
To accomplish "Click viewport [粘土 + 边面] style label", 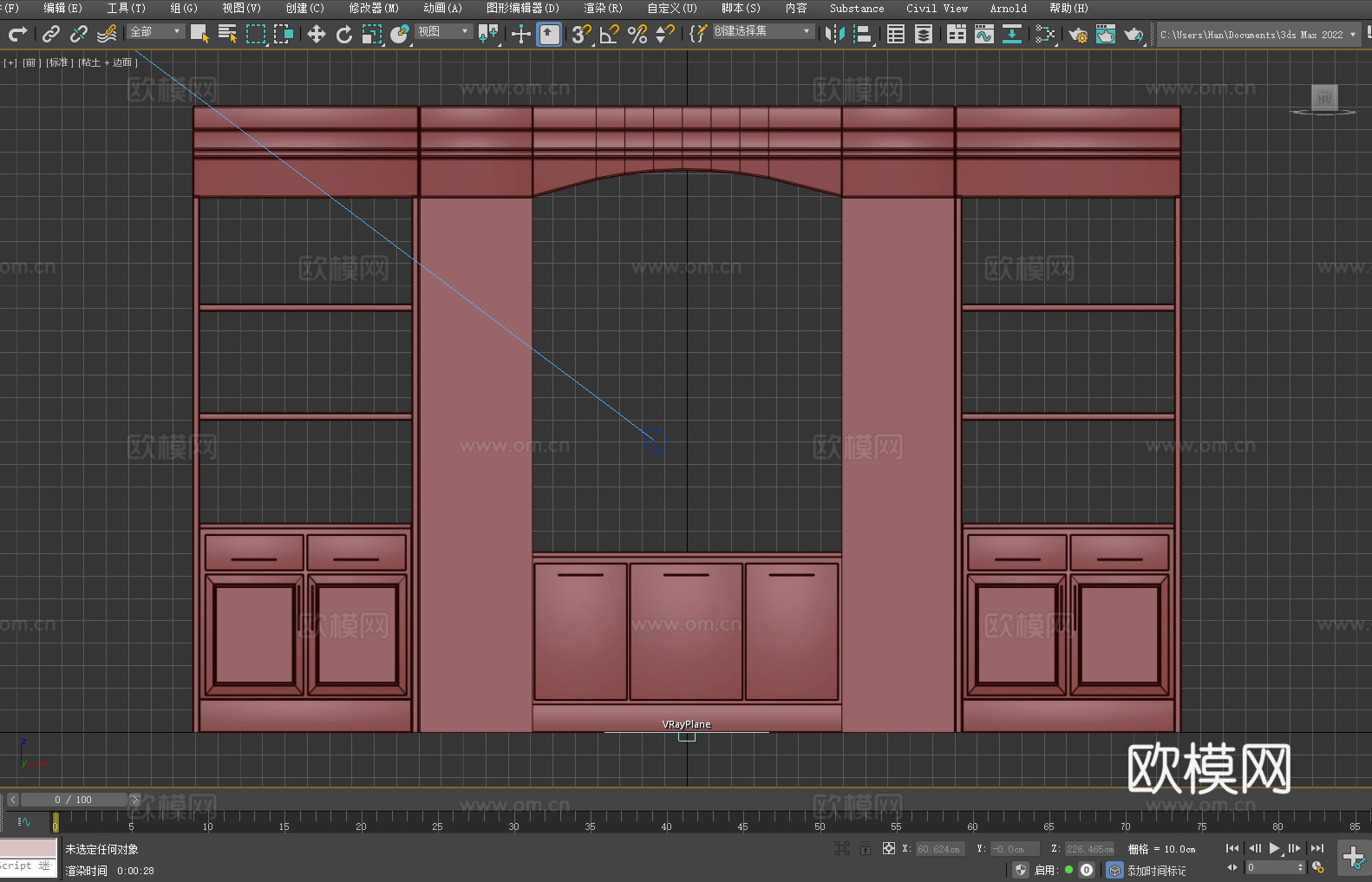I will (108, 62).
